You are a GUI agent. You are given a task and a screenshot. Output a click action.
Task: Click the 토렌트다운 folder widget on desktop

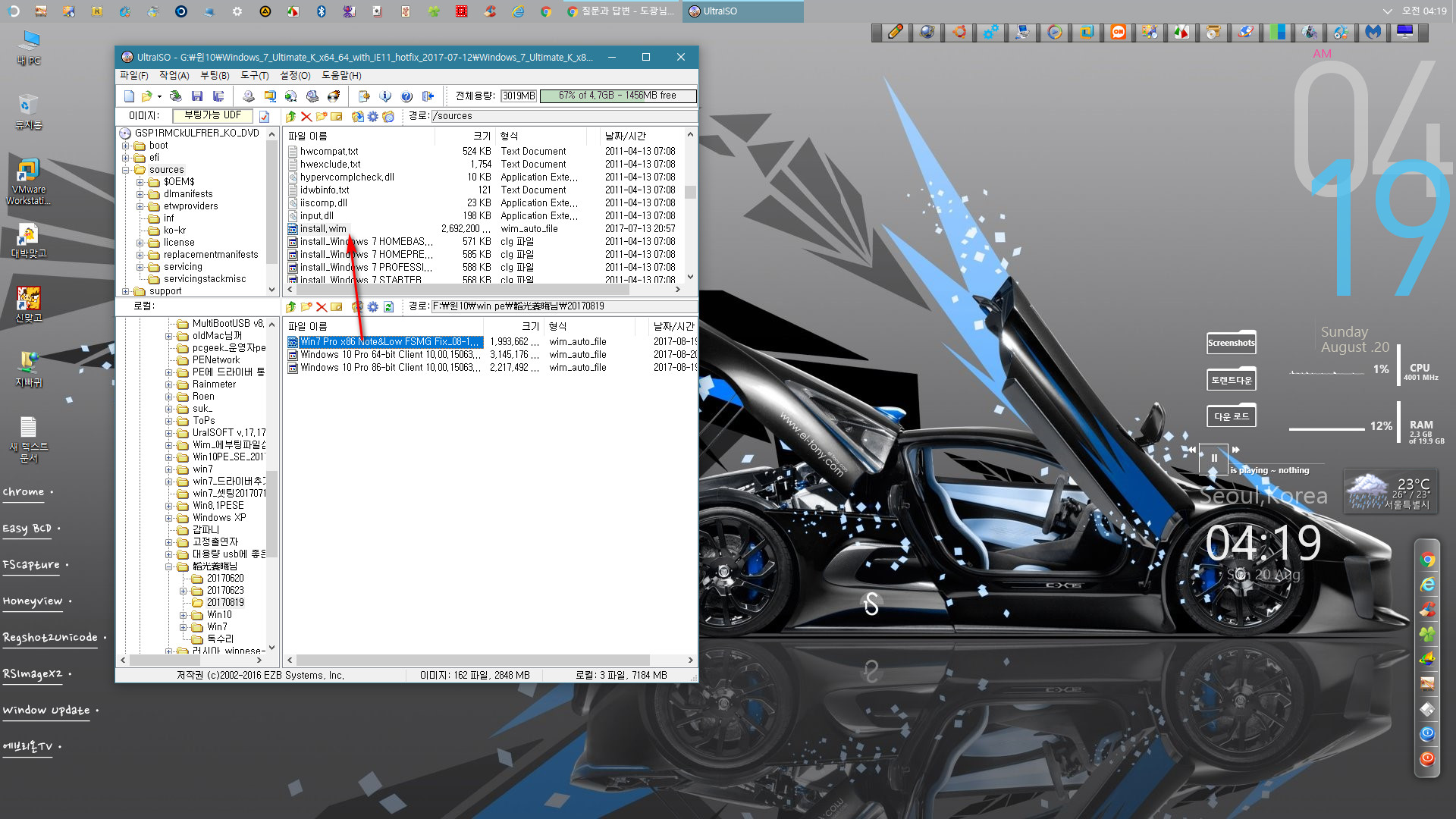coord(1231,379)
